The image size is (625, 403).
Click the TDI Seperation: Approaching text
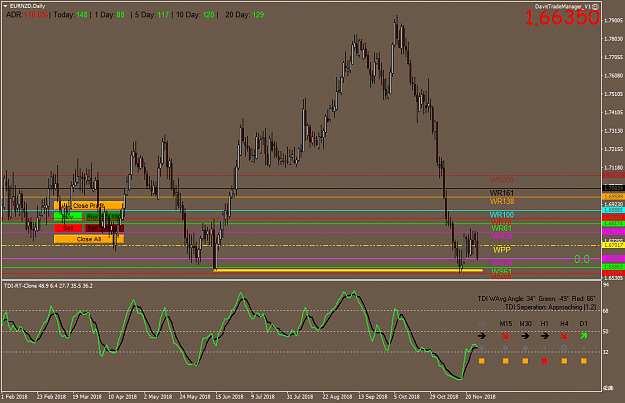click(550, 307)
